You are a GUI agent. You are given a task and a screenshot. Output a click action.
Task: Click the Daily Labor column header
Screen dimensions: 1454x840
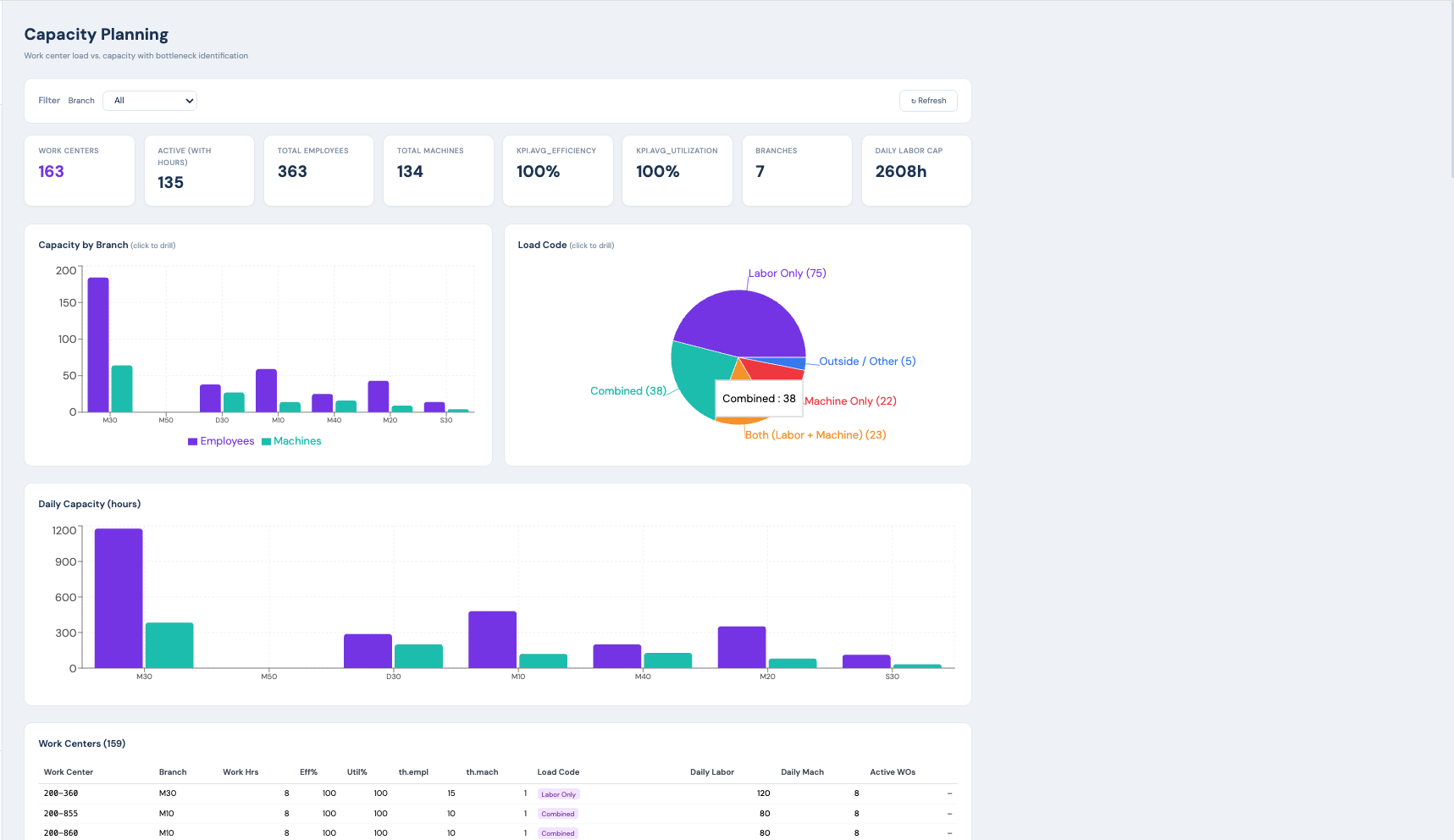pos(711,772)
